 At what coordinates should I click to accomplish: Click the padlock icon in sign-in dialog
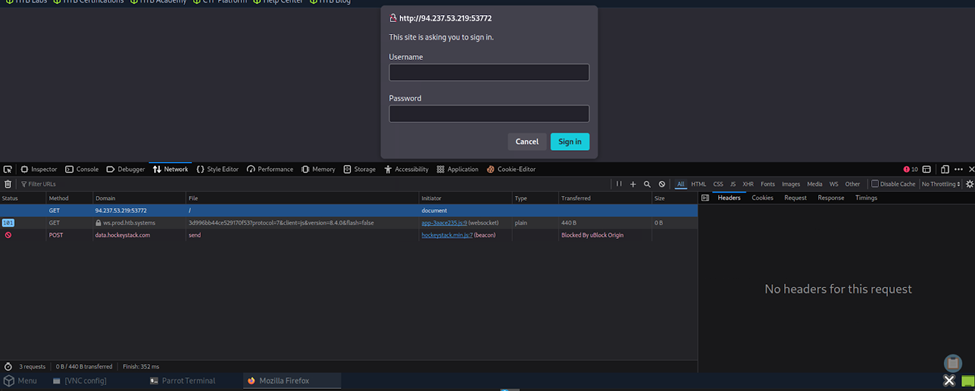point(393,19)
